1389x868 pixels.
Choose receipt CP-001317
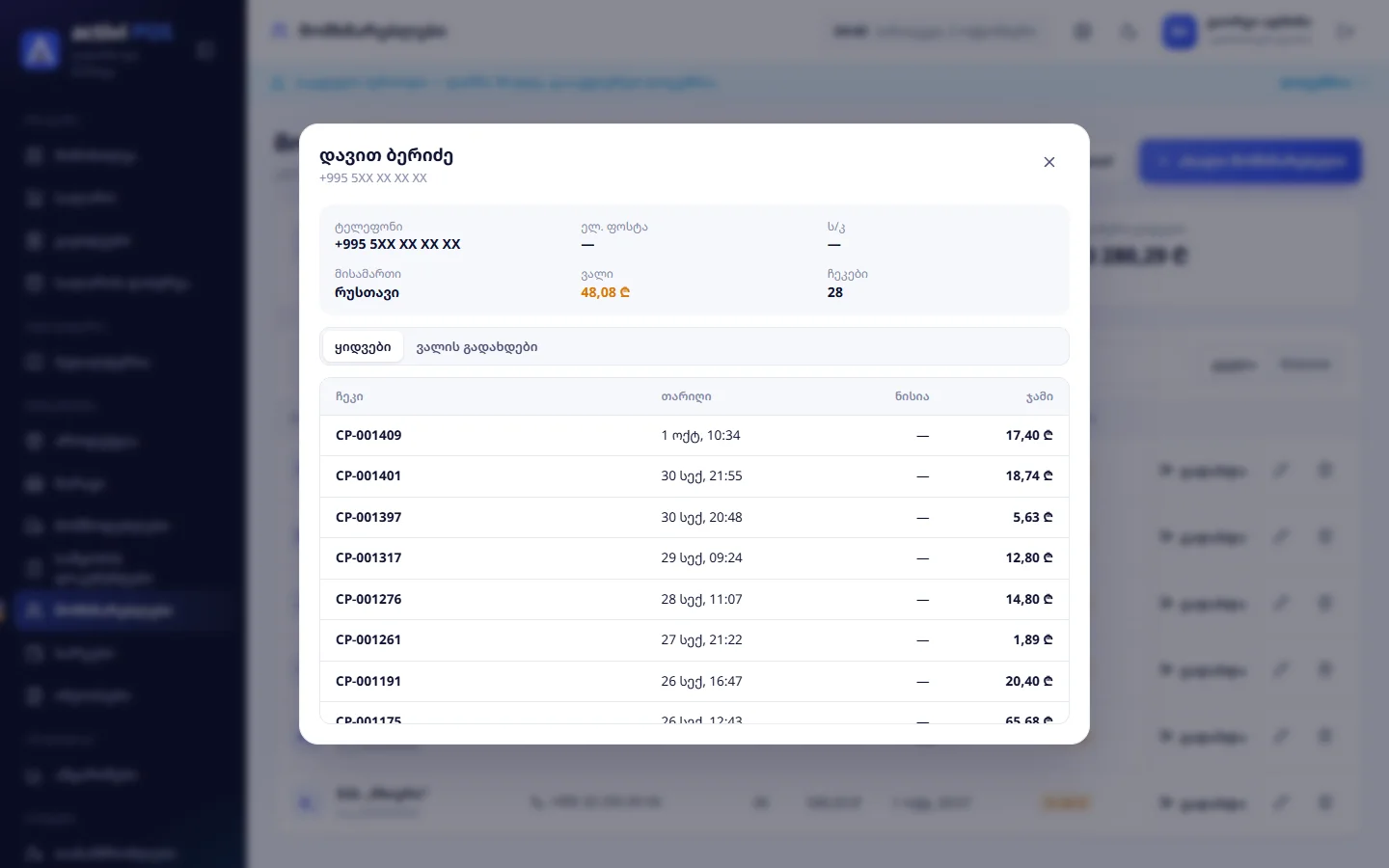368,557
